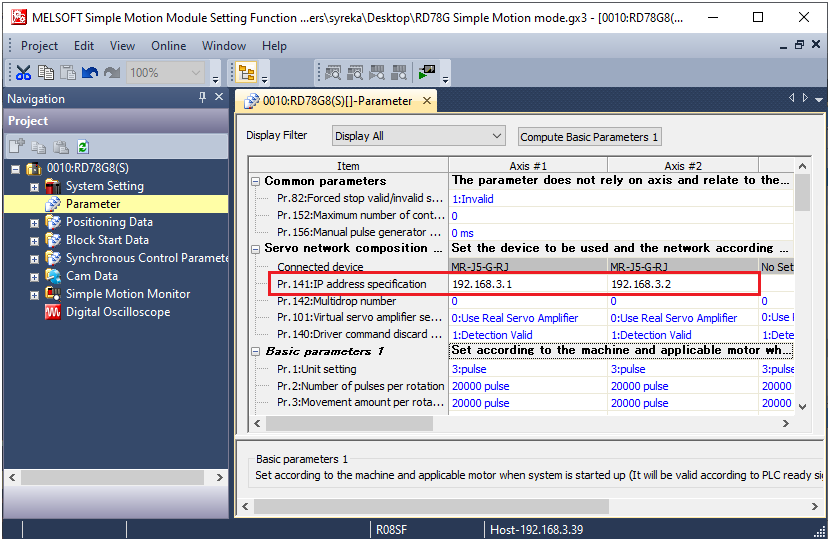Expand the Positioning Data node

pos(34,223)
